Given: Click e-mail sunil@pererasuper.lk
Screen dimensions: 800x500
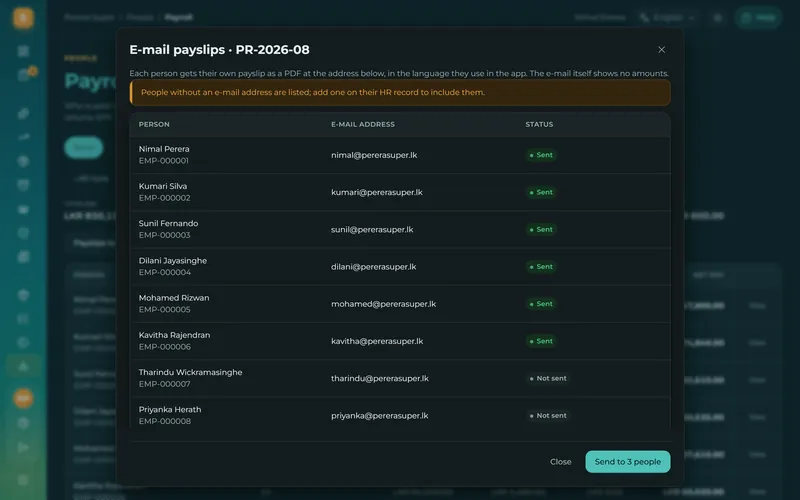Looking at the screenshot, I should [x=372, y=230].
